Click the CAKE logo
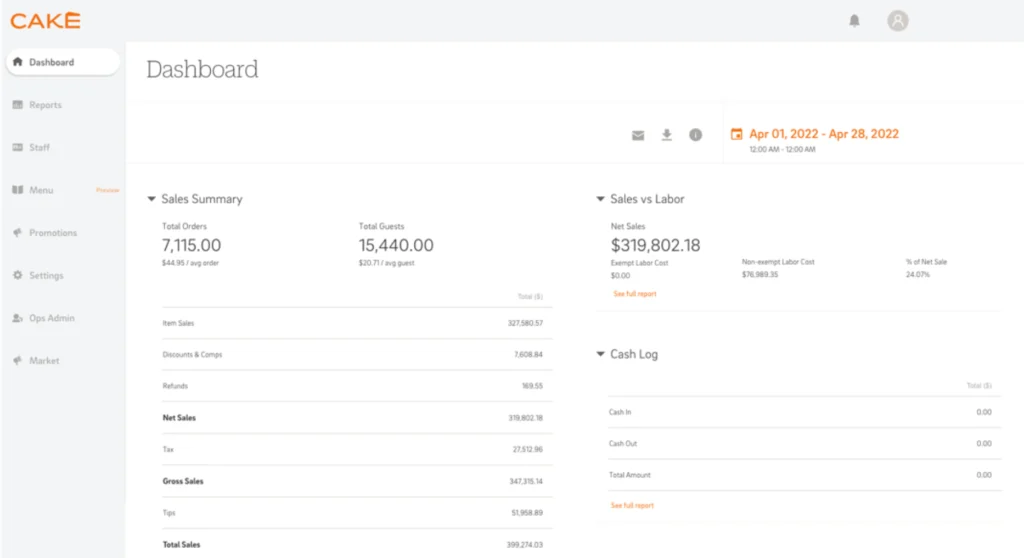The width and height of the screenshot is (1024, 558). (46, 20)
